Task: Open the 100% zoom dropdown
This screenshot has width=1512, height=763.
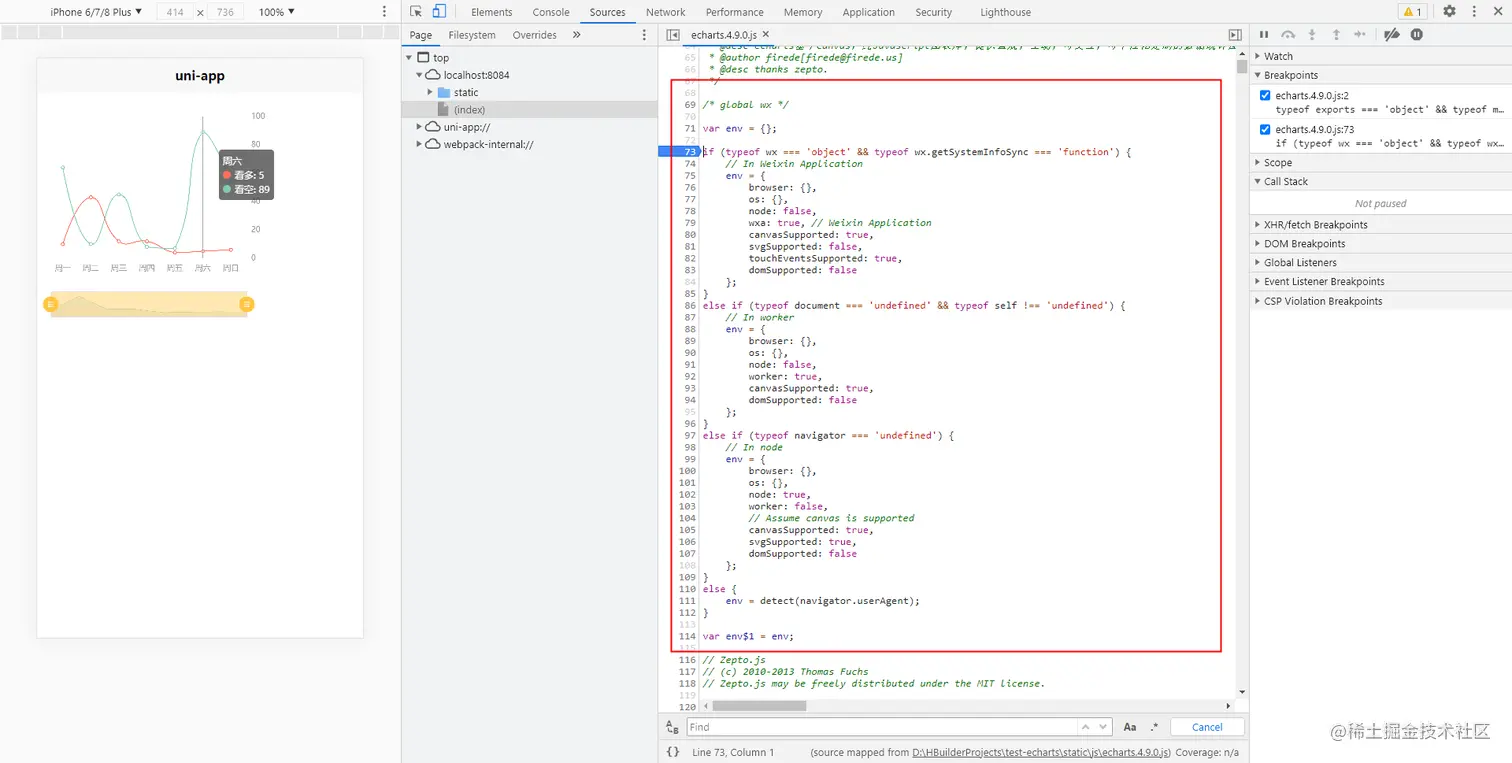Action: tap(276, 12)
